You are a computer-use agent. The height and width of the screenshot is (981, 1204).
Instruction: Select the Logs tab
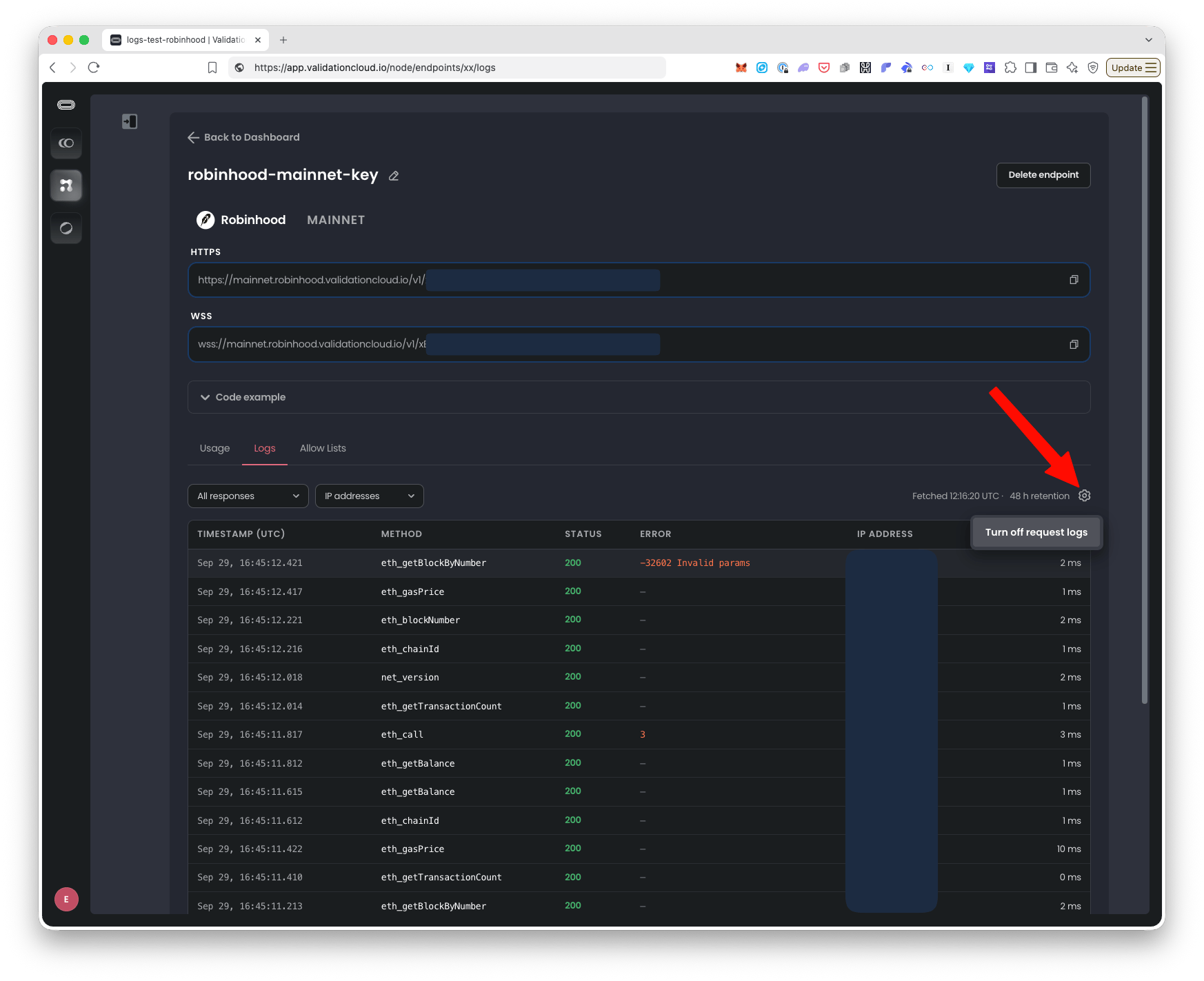click(x=265, y=448)
